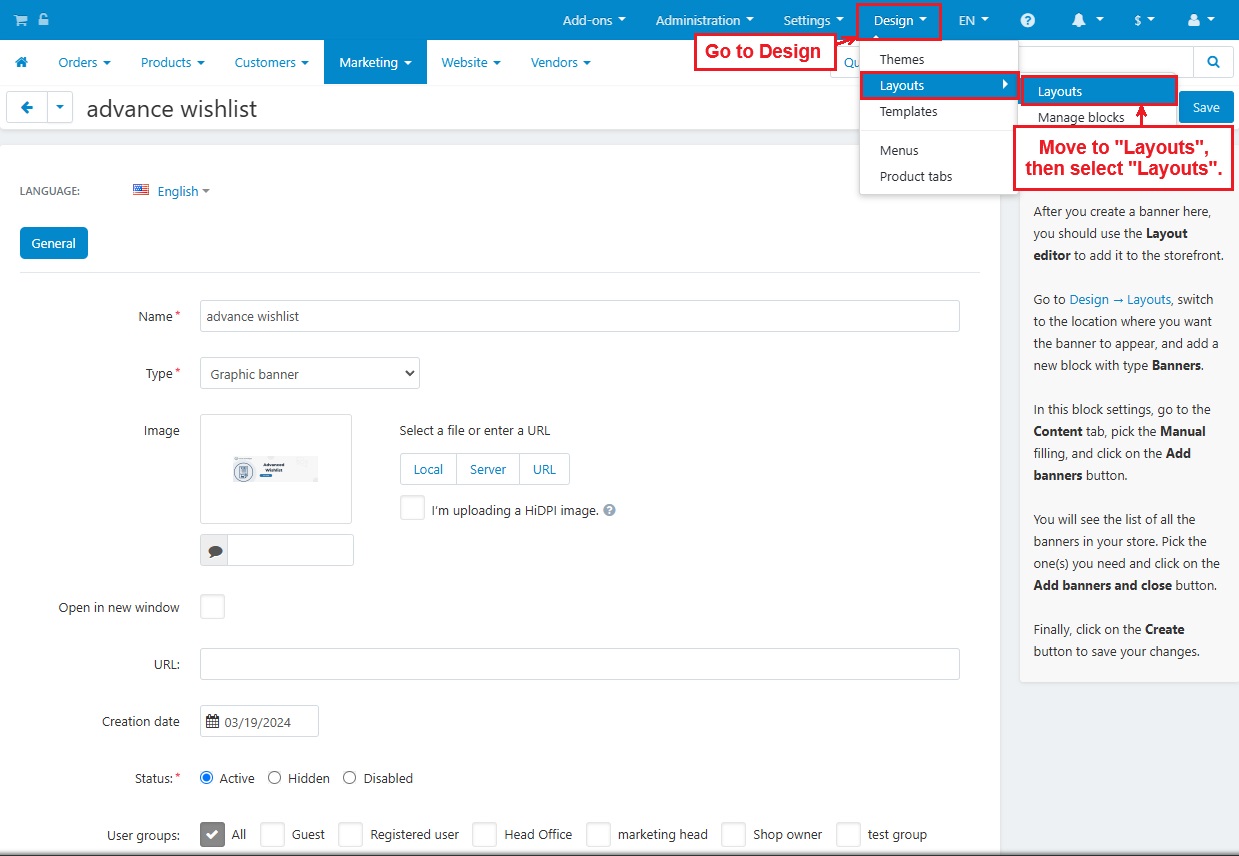This screenshot has width=1239, height=856.
Task: Click inside the URL input field
Action: coord(579,664)
